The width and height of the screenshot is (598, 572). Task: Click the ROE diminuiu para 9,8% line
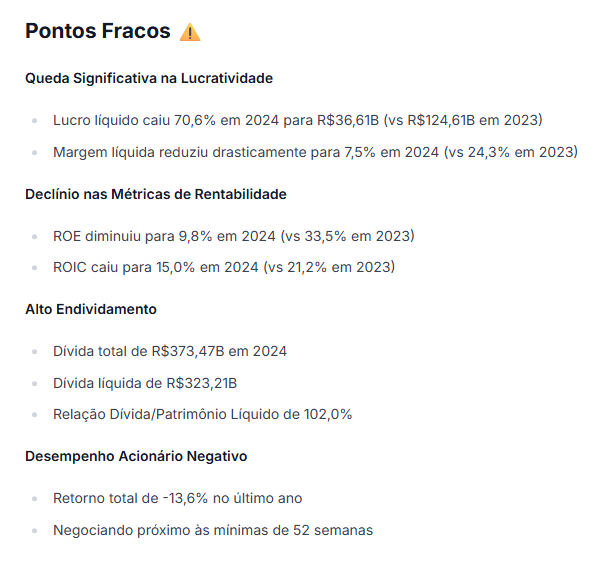[x=234, y=236]
